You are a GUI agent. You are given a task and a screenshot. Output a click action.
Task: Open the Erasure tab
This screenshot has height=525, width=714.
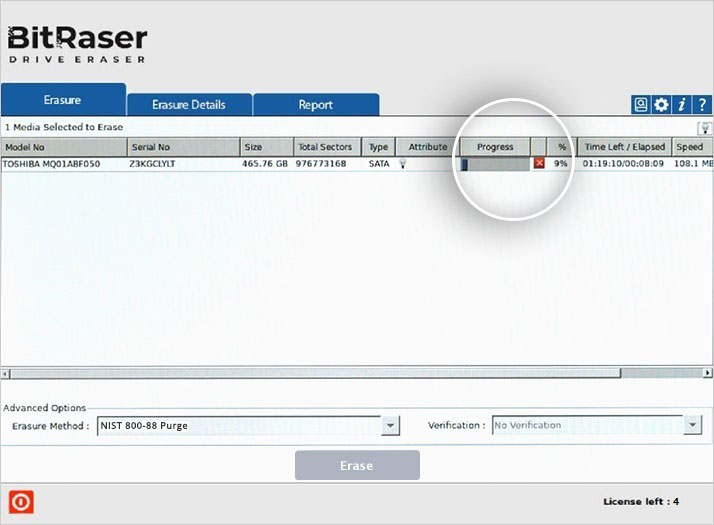pyautogui.click(x=63, y=99)
